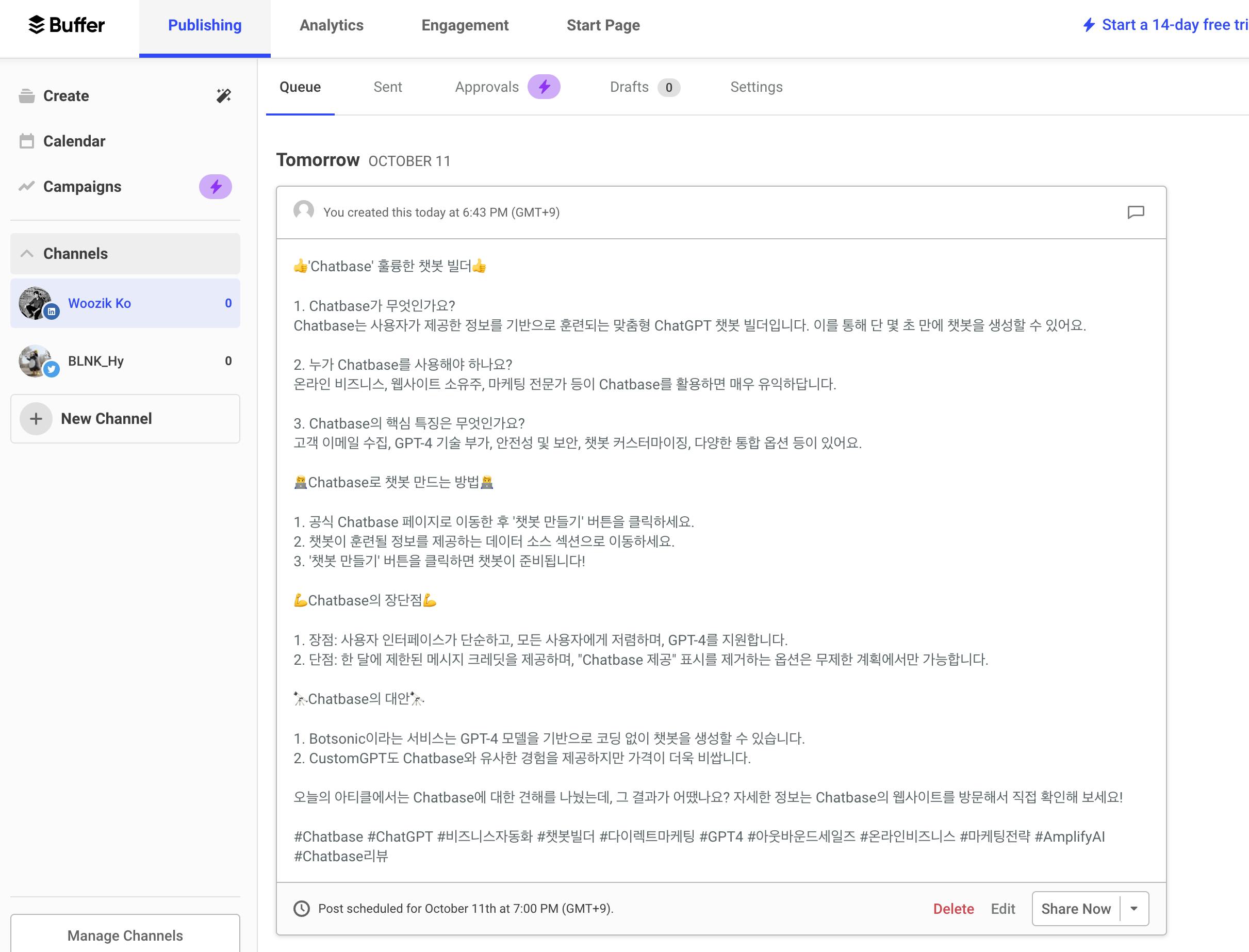Open the Start Page tab
The width and height of the screenshot is (1249, 952).
(x=603, y=25)
